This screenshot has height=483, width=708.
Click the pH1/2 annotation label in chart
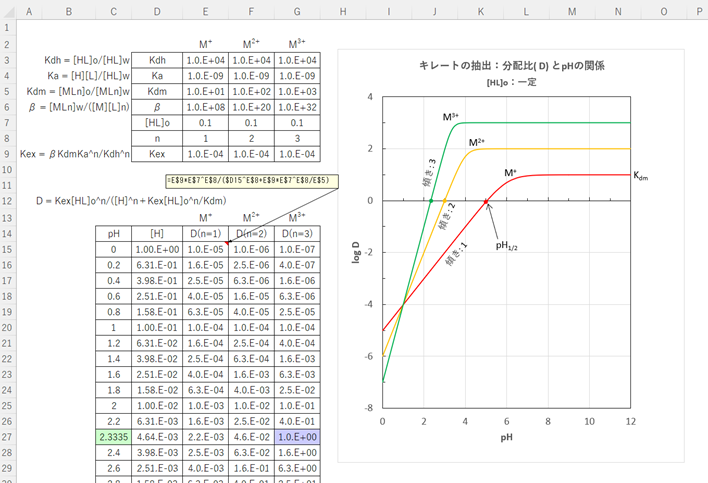506,246
